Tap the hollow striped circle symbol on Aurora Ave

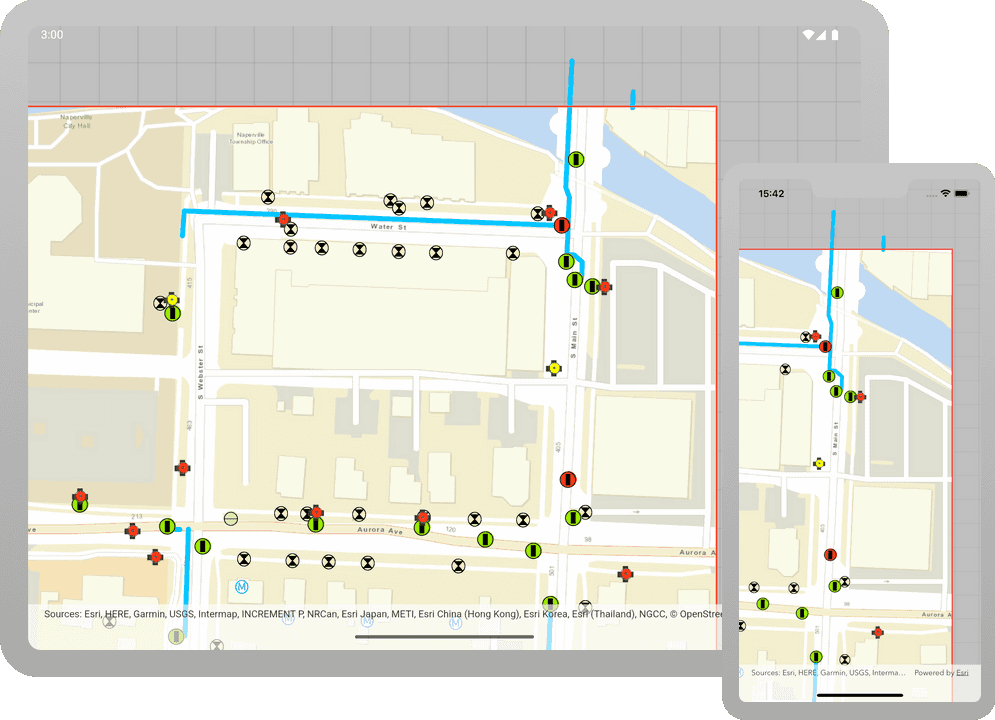[x=231, y=518]
